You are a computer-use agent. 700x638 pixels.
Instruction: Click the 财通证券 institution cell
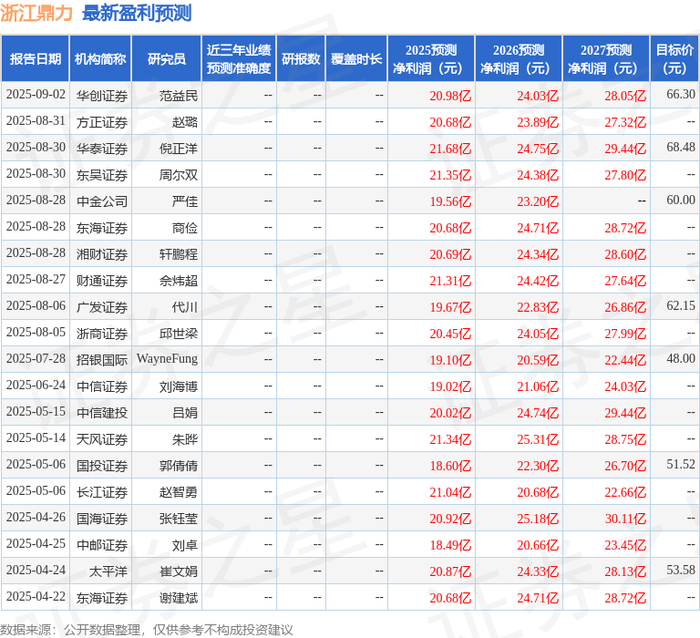point(102,281)
